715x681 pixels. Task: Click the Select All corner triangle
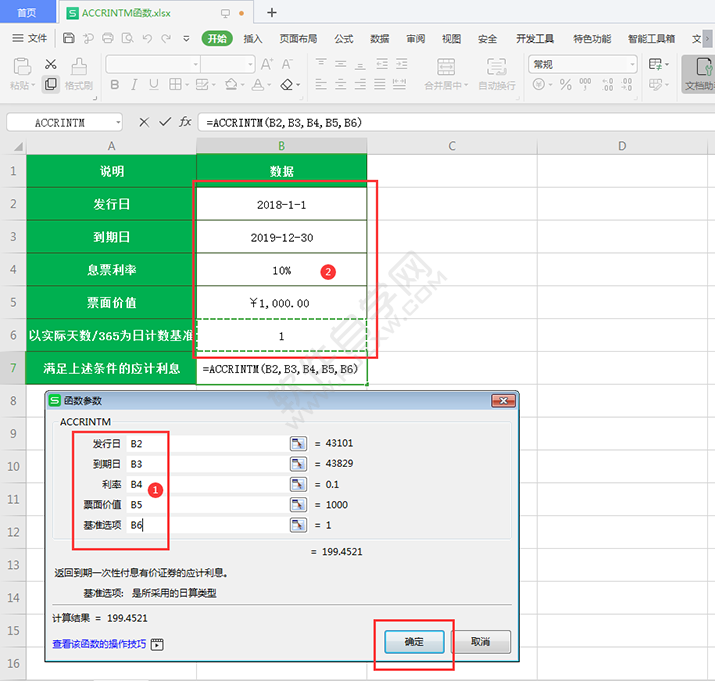coord(18,146)
